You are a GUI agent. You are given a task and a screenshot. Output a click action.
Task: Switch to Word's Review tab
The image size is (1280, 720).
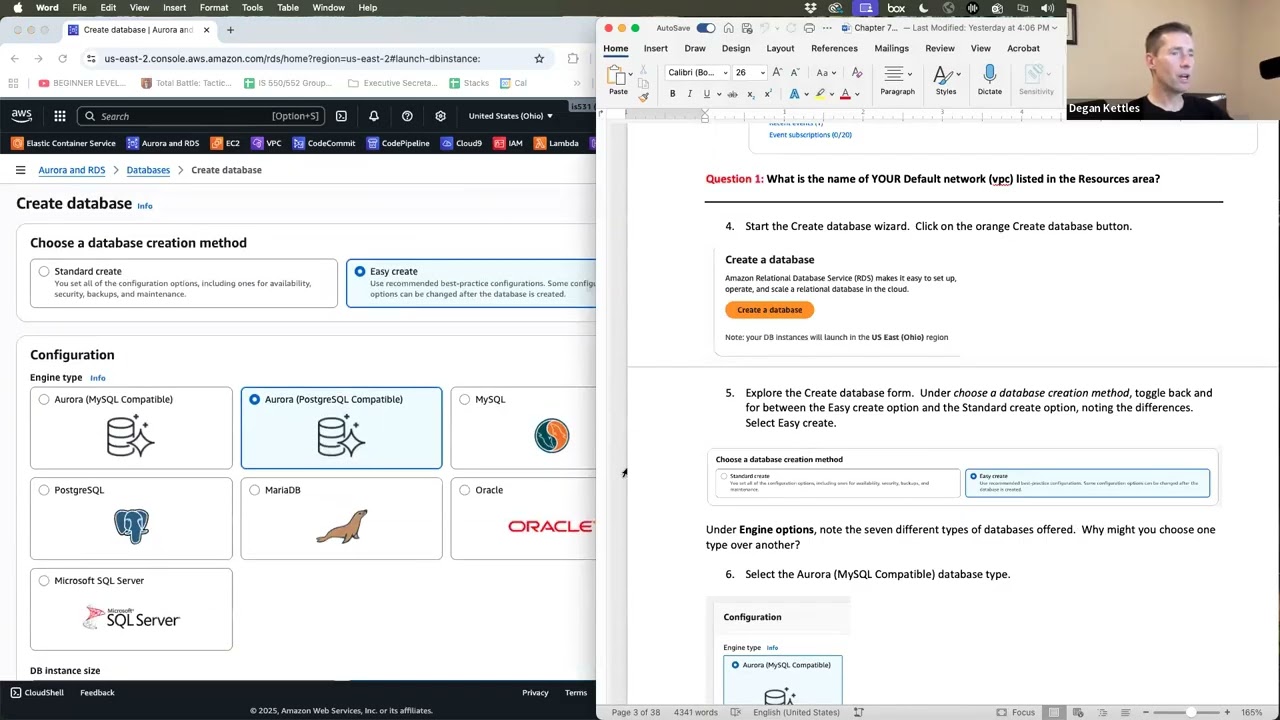pos(939,48)
